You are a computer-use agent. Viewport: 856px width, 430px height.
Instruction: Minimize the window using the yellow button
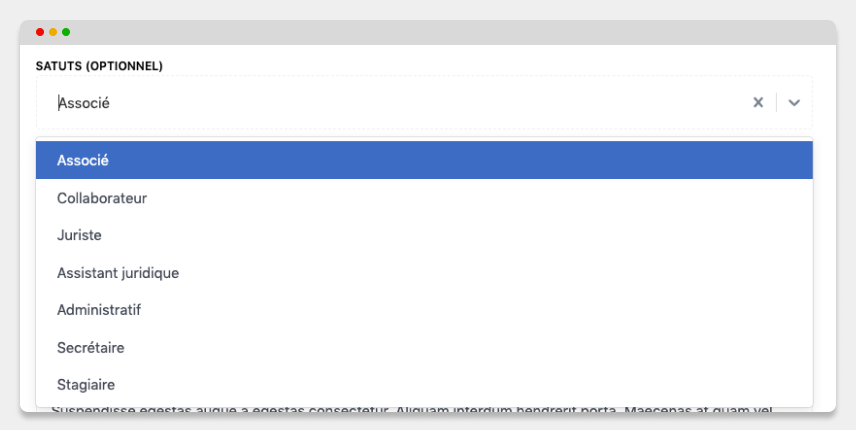pyautogui.click(x=53, y=32)
